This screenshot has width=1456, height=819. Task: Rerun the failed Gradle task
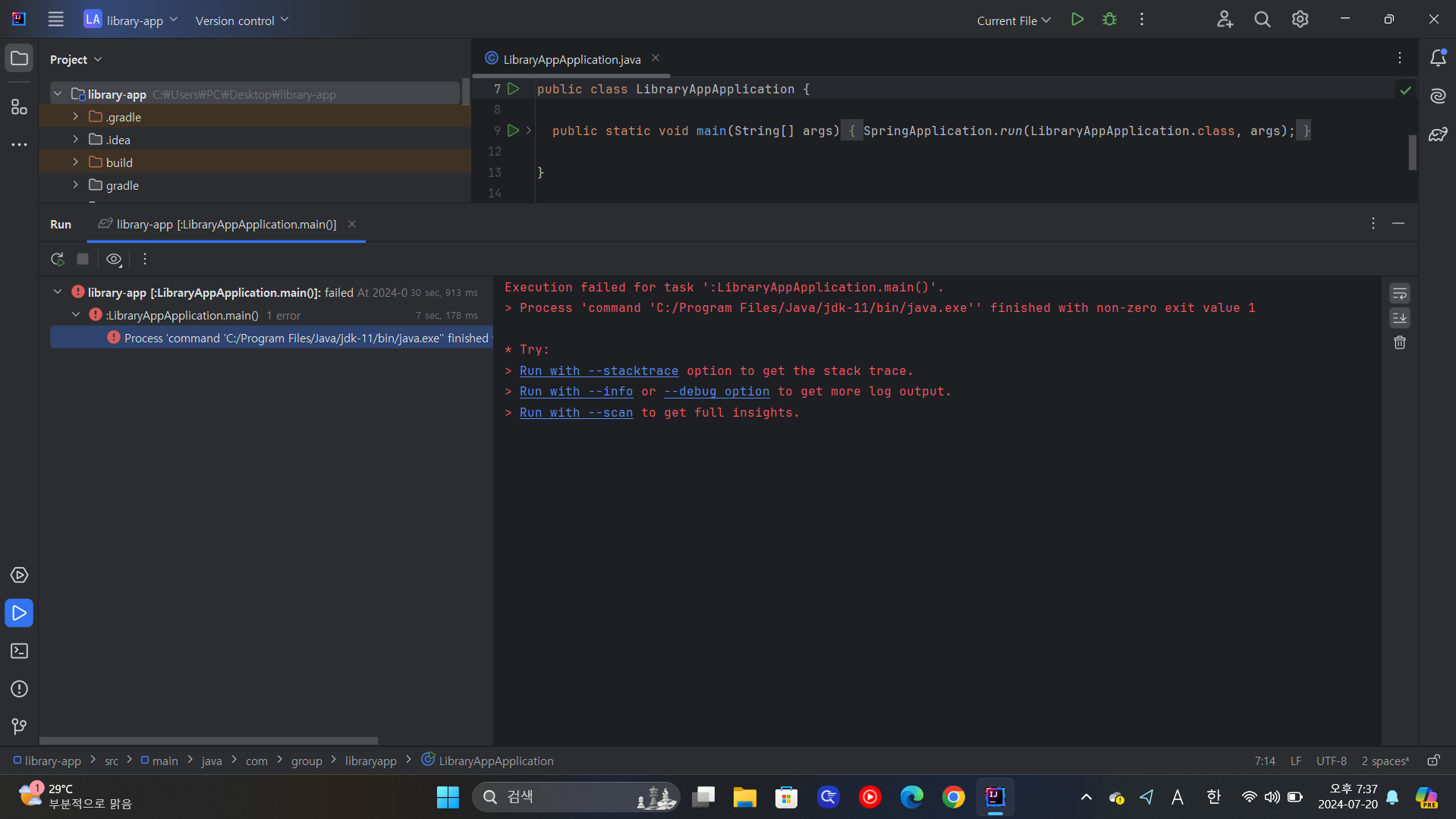pyautogui.click(x=58, y=260)
